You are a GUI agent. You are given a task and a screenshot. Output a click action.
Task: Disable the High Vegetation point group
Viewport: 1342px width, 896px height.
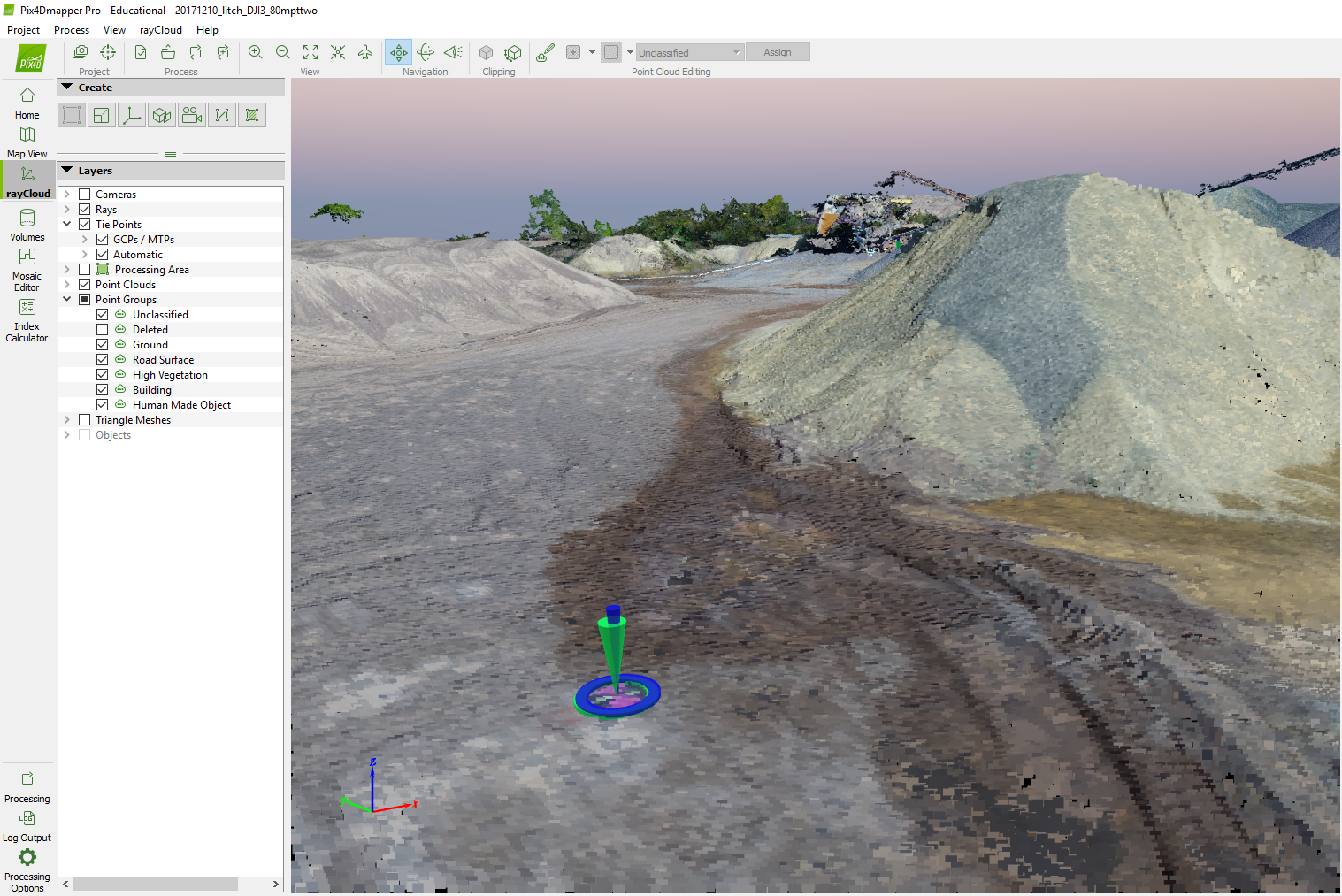tap(102, 374)
